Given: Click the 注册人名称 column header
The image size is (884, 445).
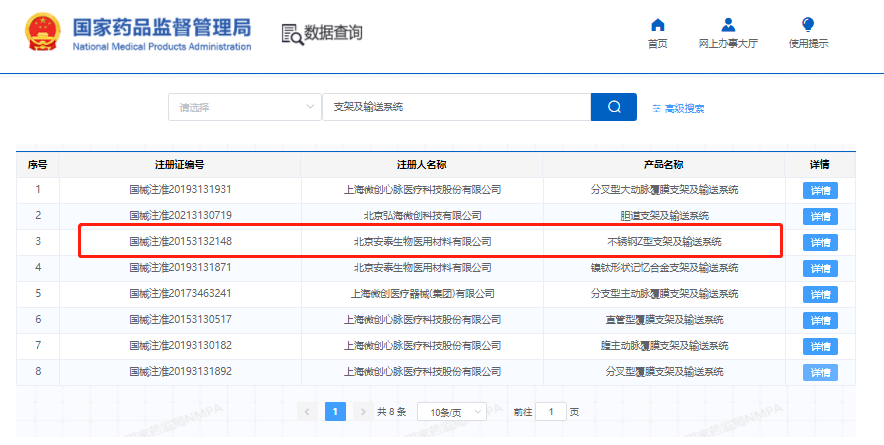Looking at the screenshot, I should pyautogui.click(x=422, y=165).
